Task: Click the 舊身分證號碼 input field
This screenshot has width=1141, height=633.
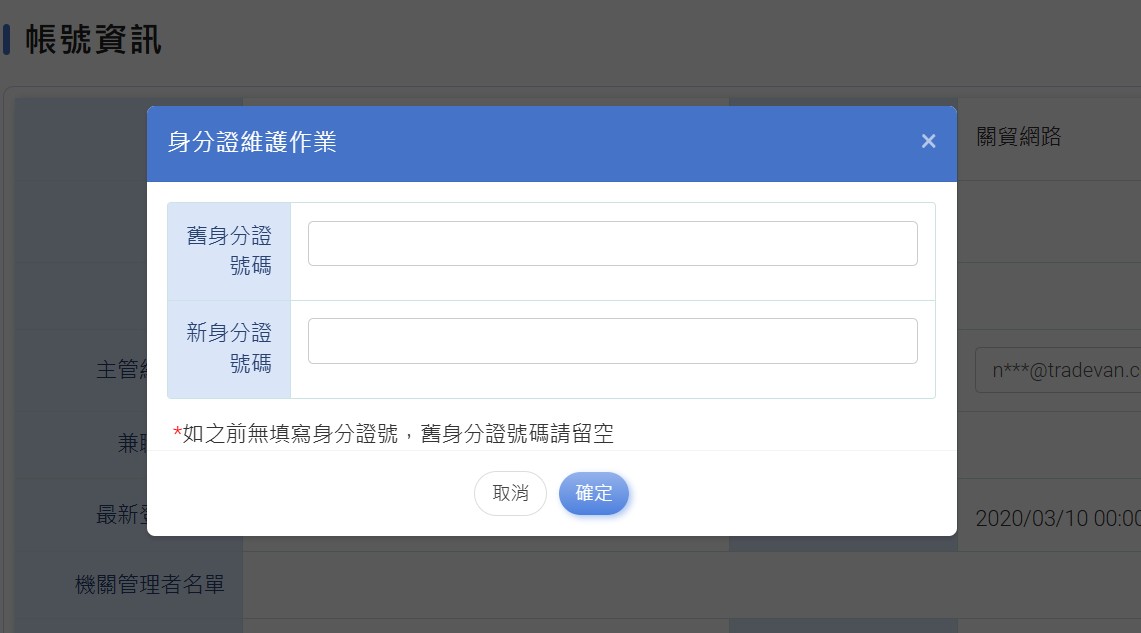Action: coord(613,244)
